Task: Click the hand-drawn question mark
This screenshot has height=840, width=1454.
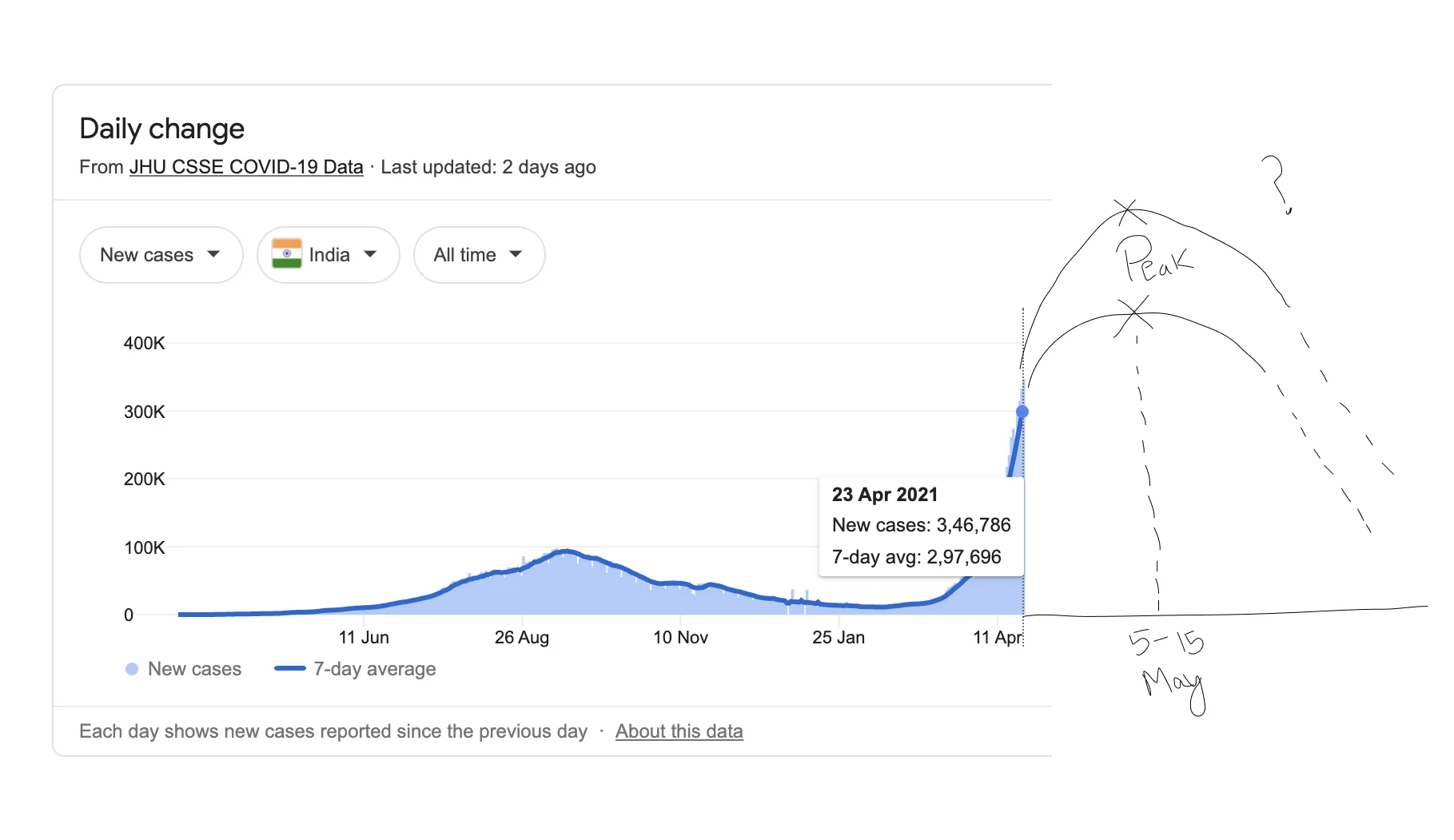Action: point(1276,182)
